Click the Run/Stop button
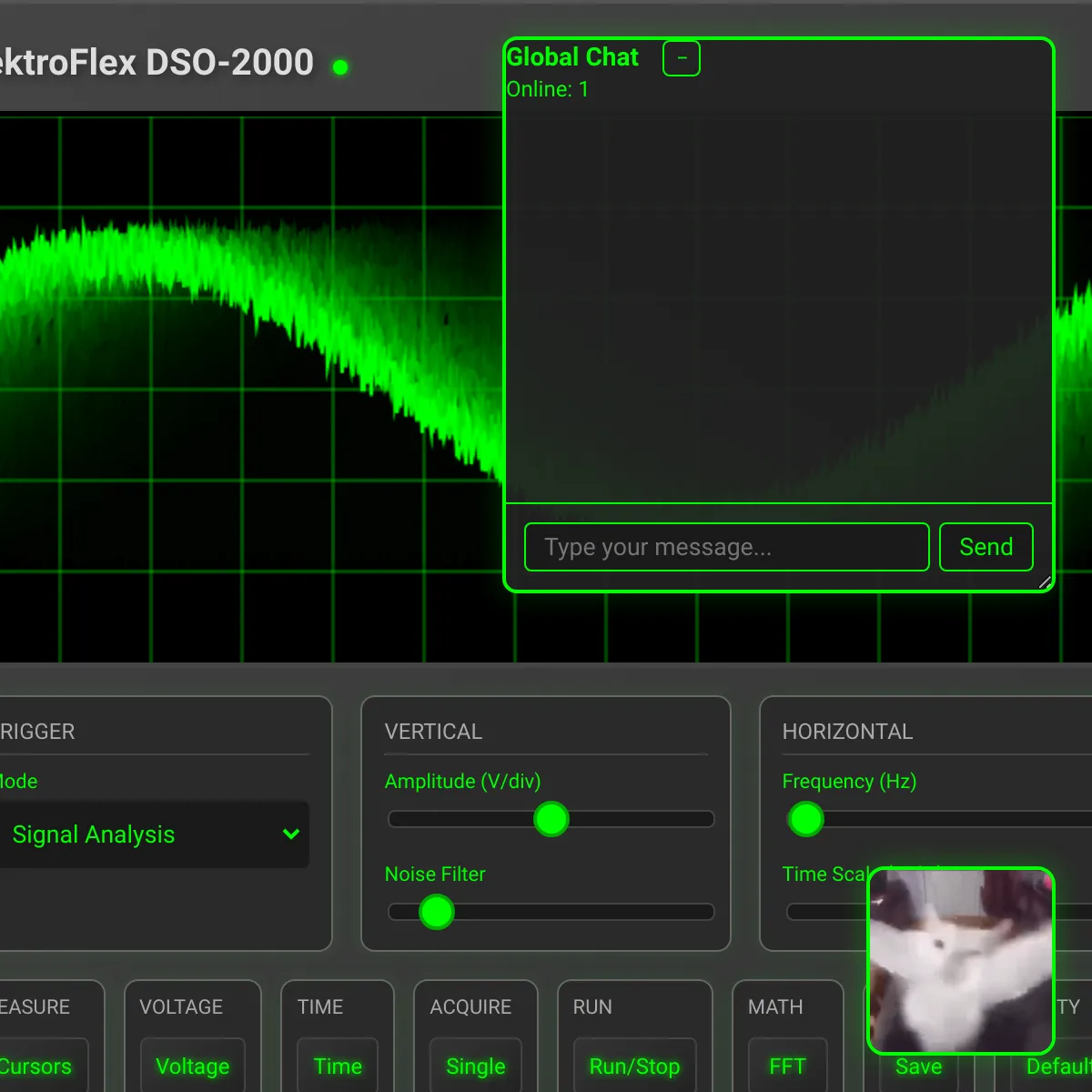 [634, 1066]
